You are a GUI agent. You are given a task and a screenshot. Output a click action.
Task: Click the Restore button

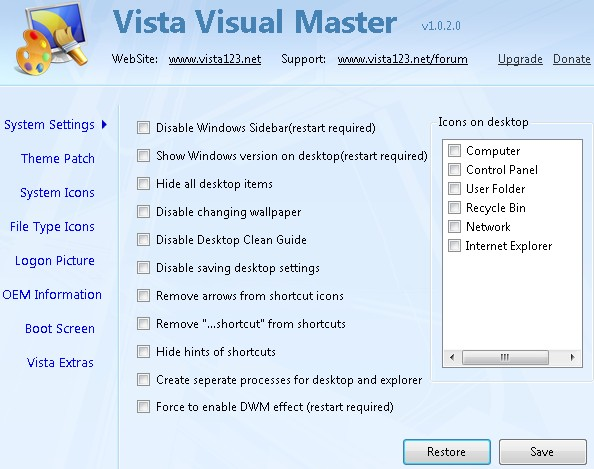click(447, 452)
